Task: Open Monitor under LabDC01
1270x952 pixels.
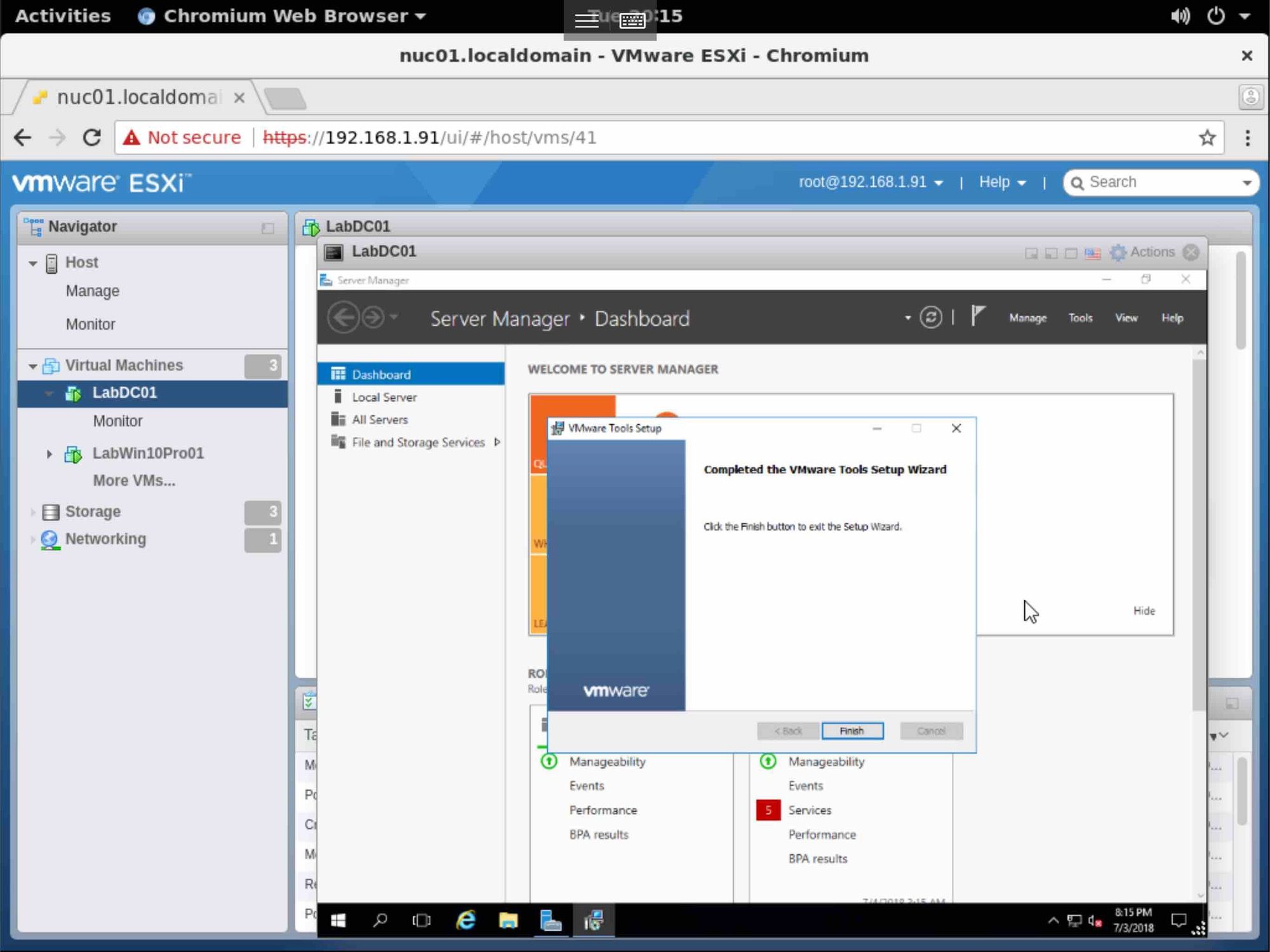Action: pyautogui.click(x=117, y=420)
